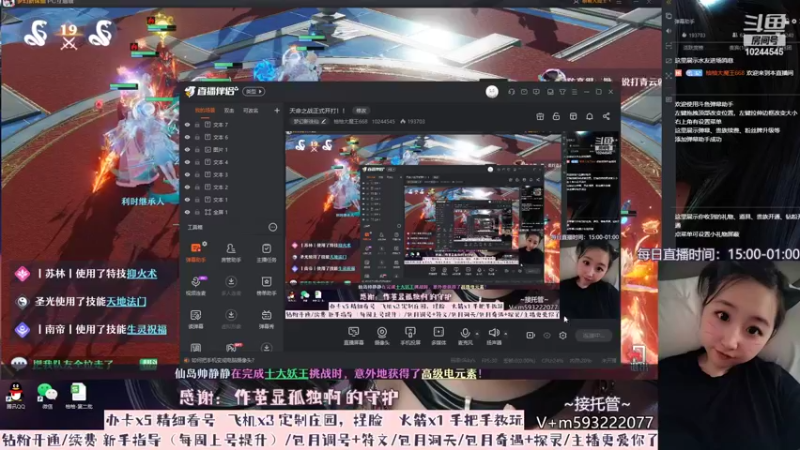Open customer service headset icon

(x=511, y=92)
